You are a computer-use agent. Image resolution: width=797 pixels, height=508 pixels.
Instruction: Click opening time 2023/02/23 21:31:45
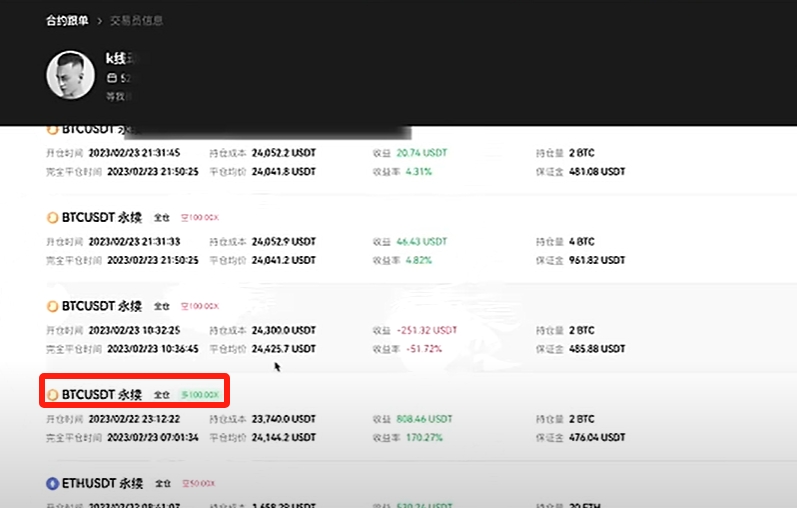(x=134, y=153)
